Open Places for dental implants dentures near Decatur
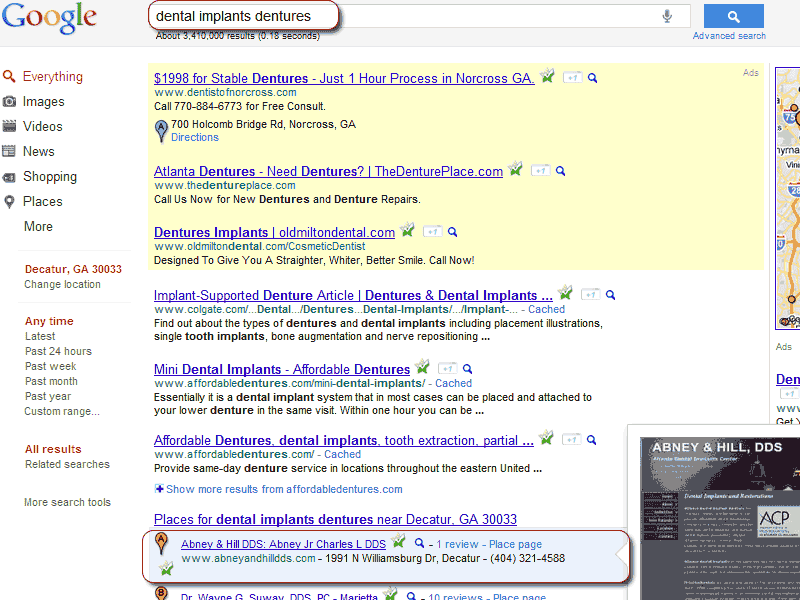 click(335, 519)
